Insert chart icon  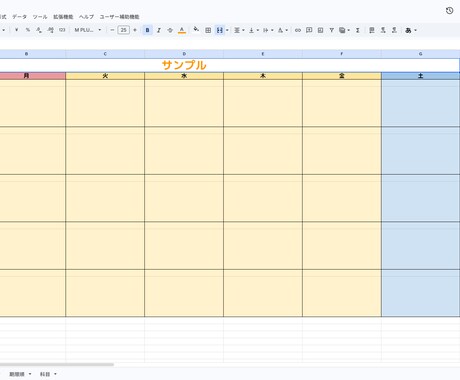pos(320,30)
